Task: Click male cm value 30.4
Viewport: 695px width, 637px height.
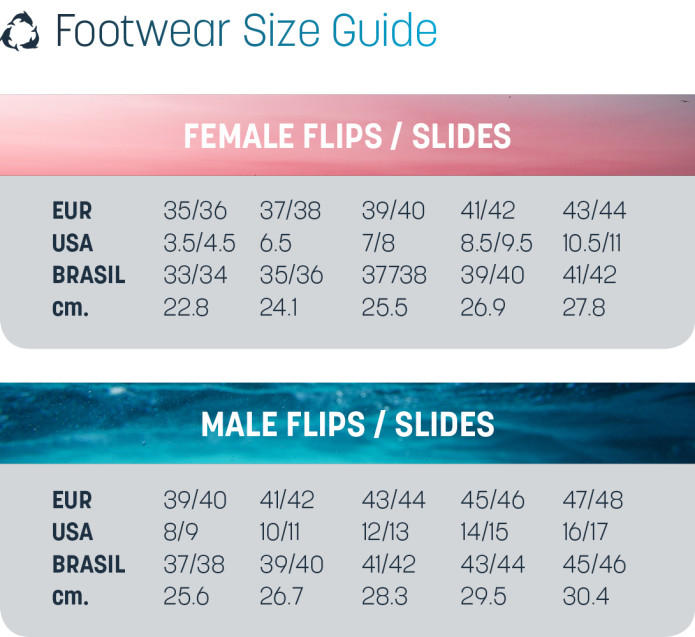Action: coord(586,597)
